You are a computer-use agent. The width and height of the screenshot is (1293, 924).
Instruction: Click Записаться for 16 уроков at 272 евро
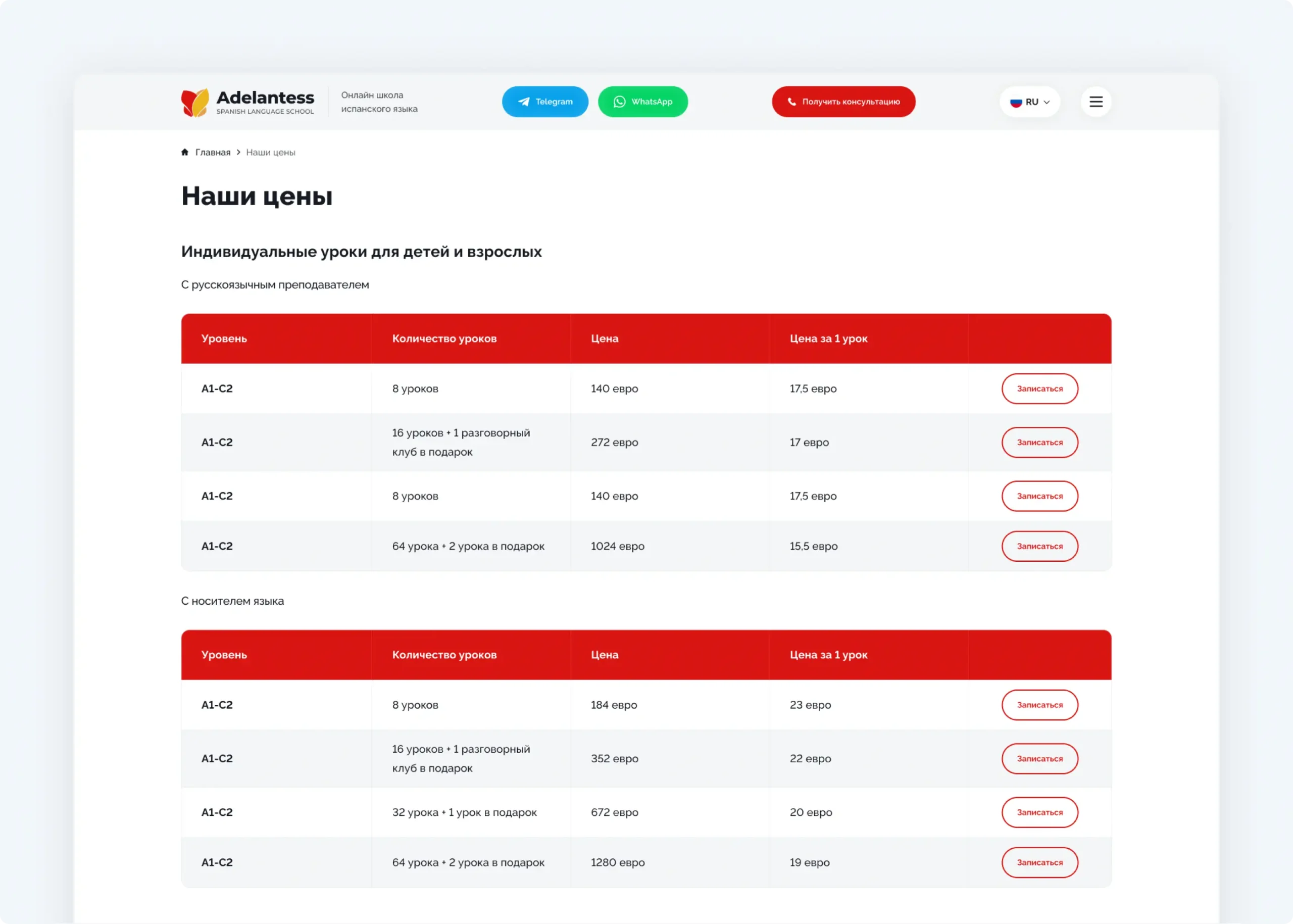(1039, 442)
